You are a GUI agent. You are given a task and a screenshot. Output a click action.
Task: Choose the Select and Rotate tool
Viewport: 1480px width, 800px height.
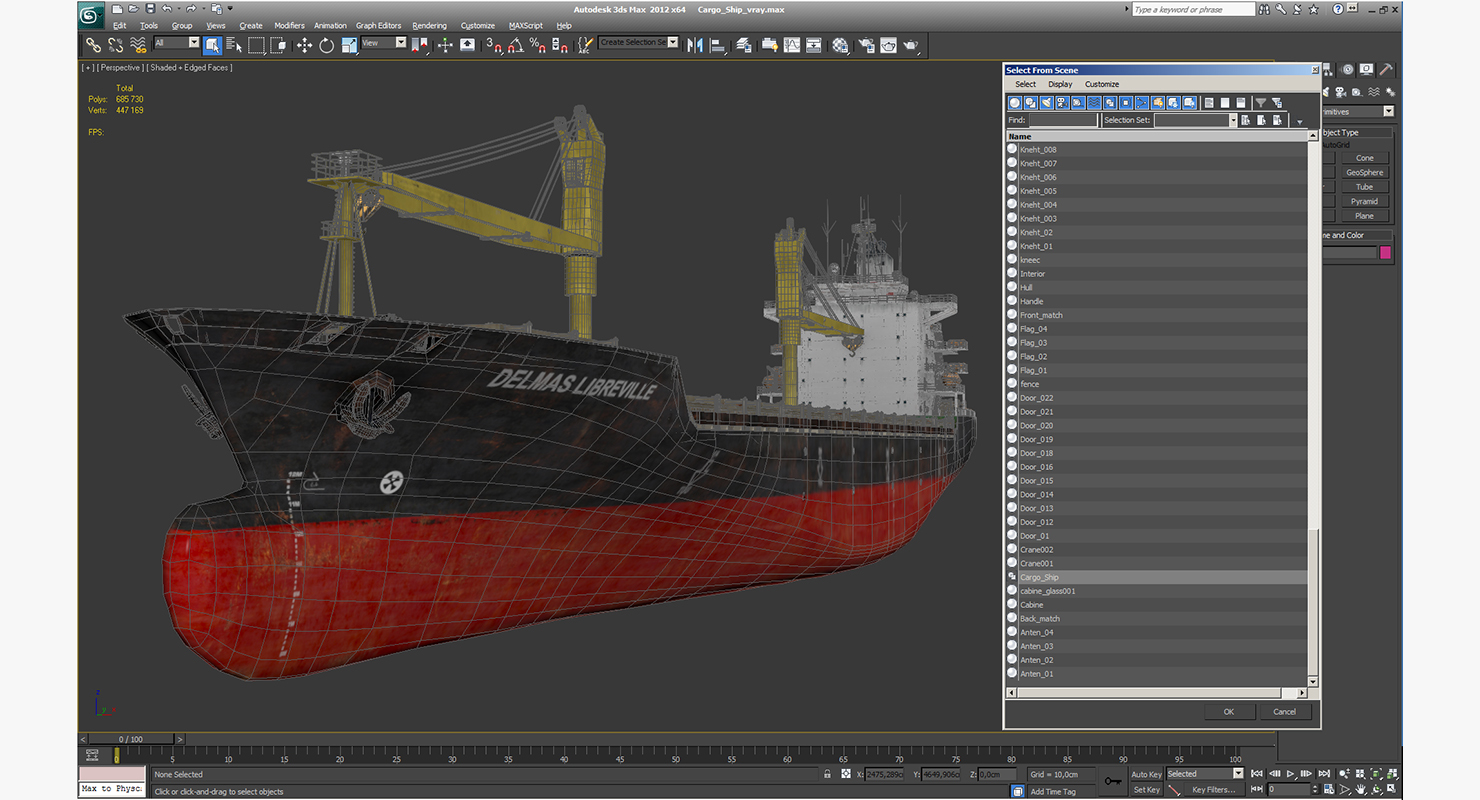[326, 44]
